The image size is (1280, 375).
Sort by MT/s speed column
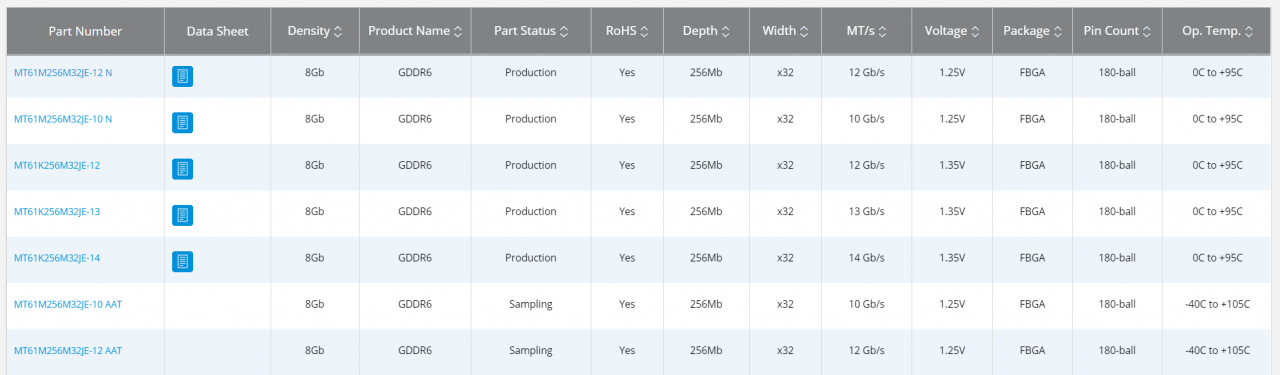click(866, 31)
